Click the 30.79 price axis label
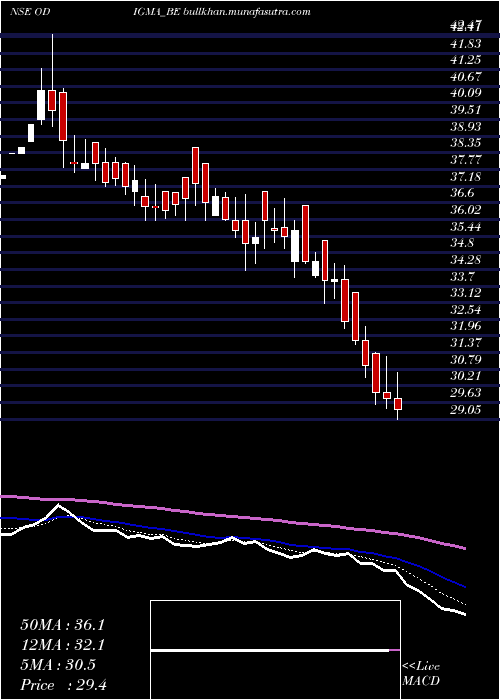The width and height of the screenshot is (500, 700). tap(465, 359)
